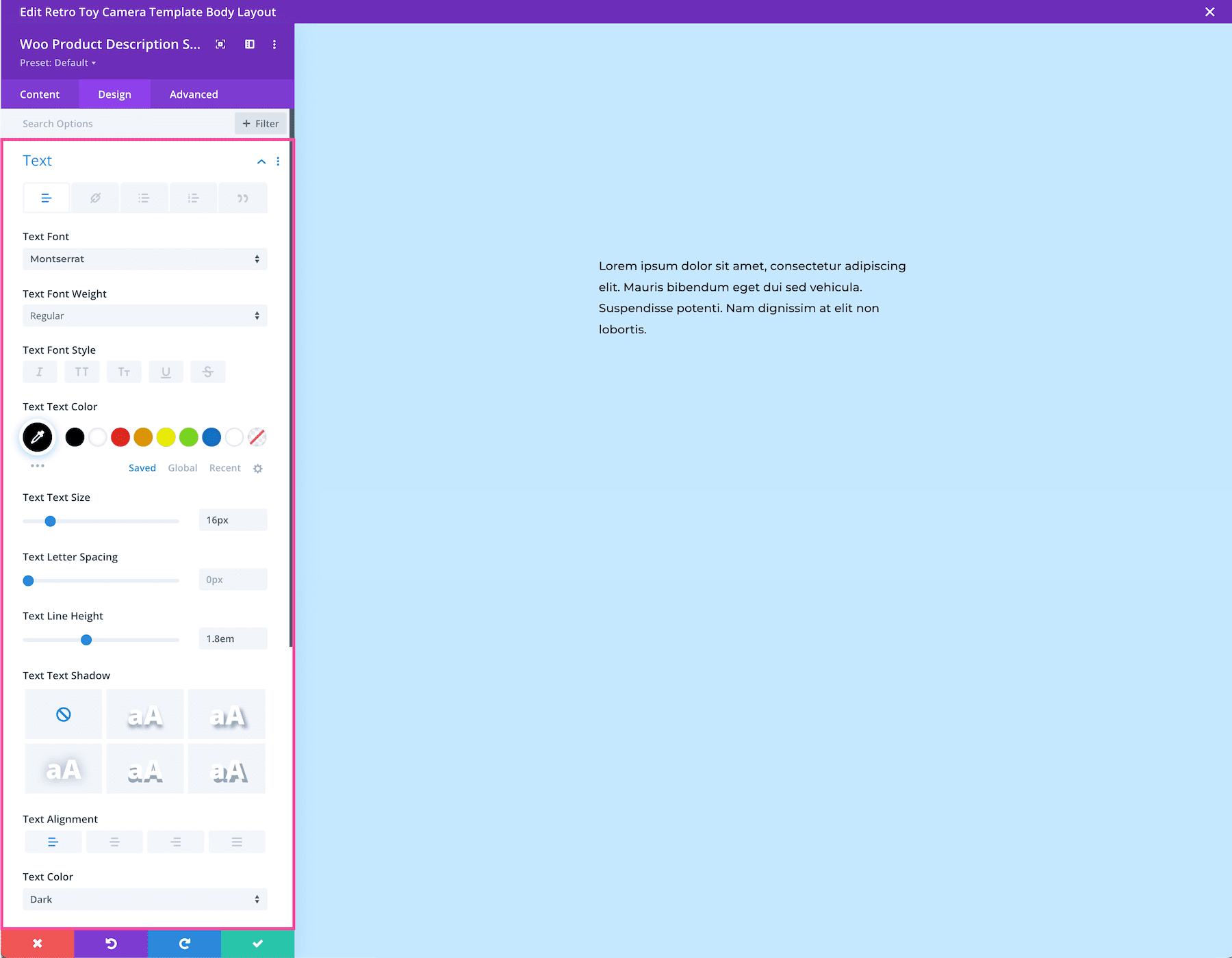Apply strikethrough text styling
The image size is (1232, 958).
pos(207,372)
